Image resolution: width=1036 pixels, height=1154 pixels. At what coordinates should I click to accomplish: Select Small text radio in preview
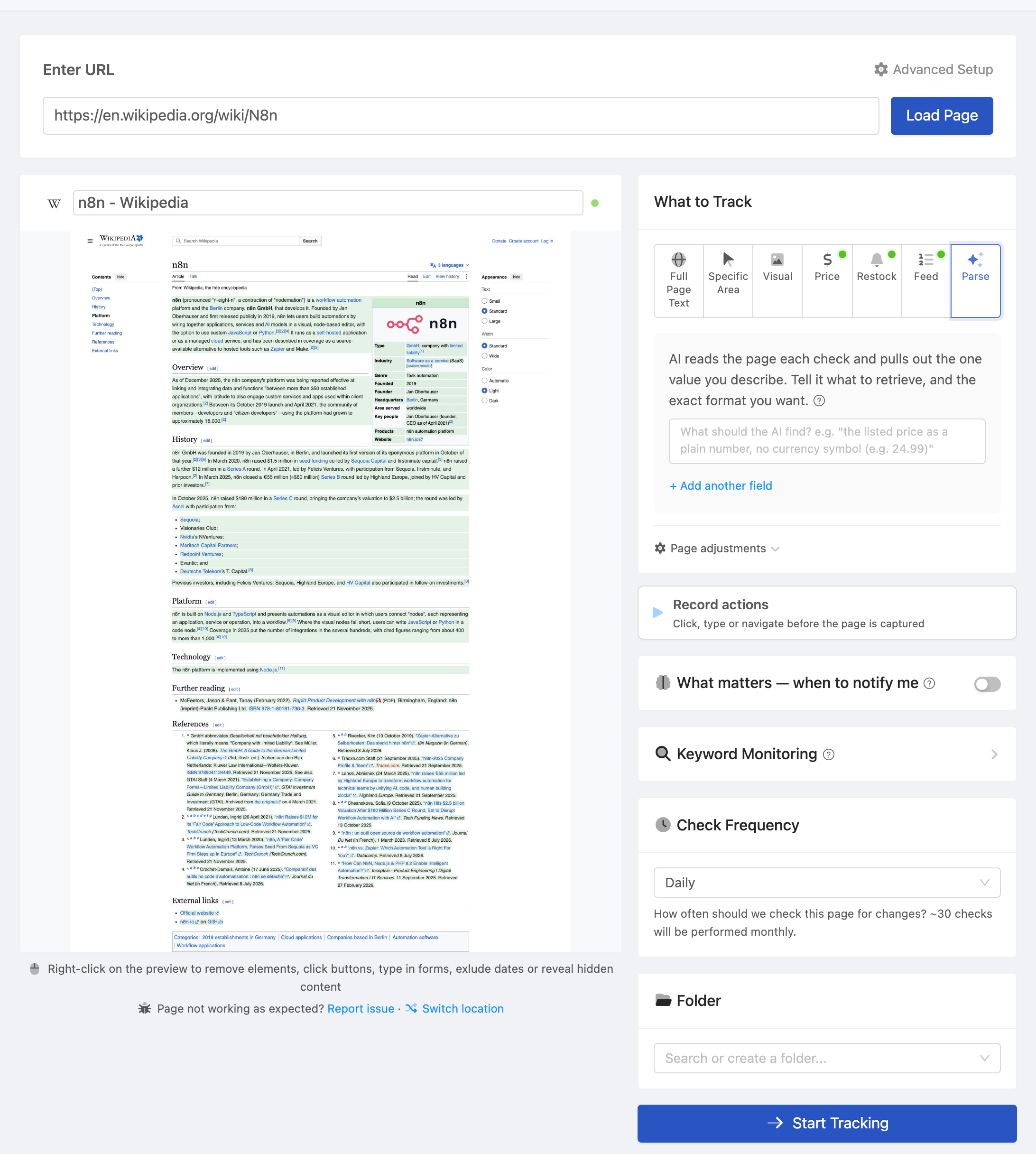pos(484,300)
